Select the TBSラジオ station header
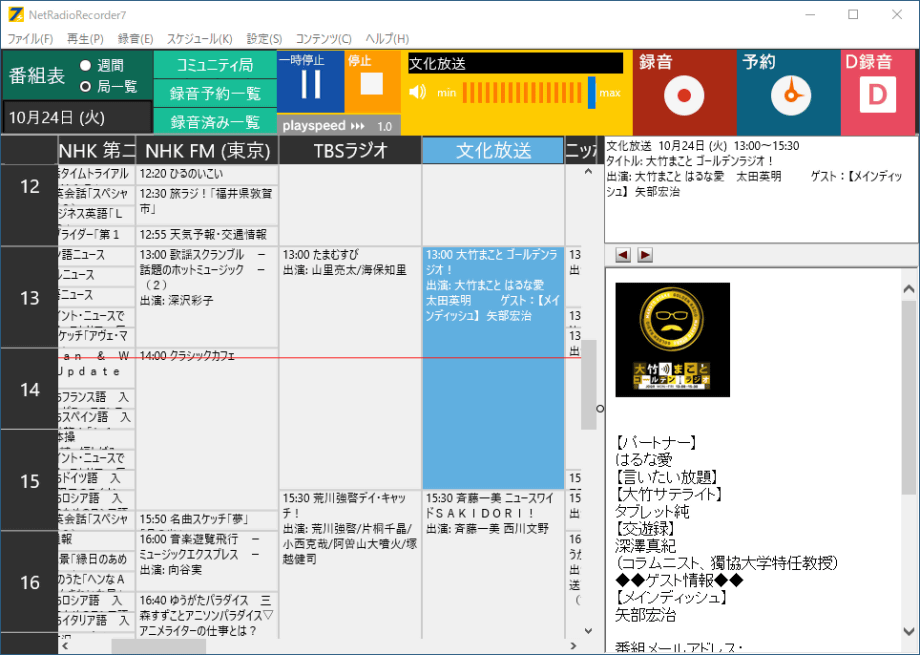 tap(350, 151)
